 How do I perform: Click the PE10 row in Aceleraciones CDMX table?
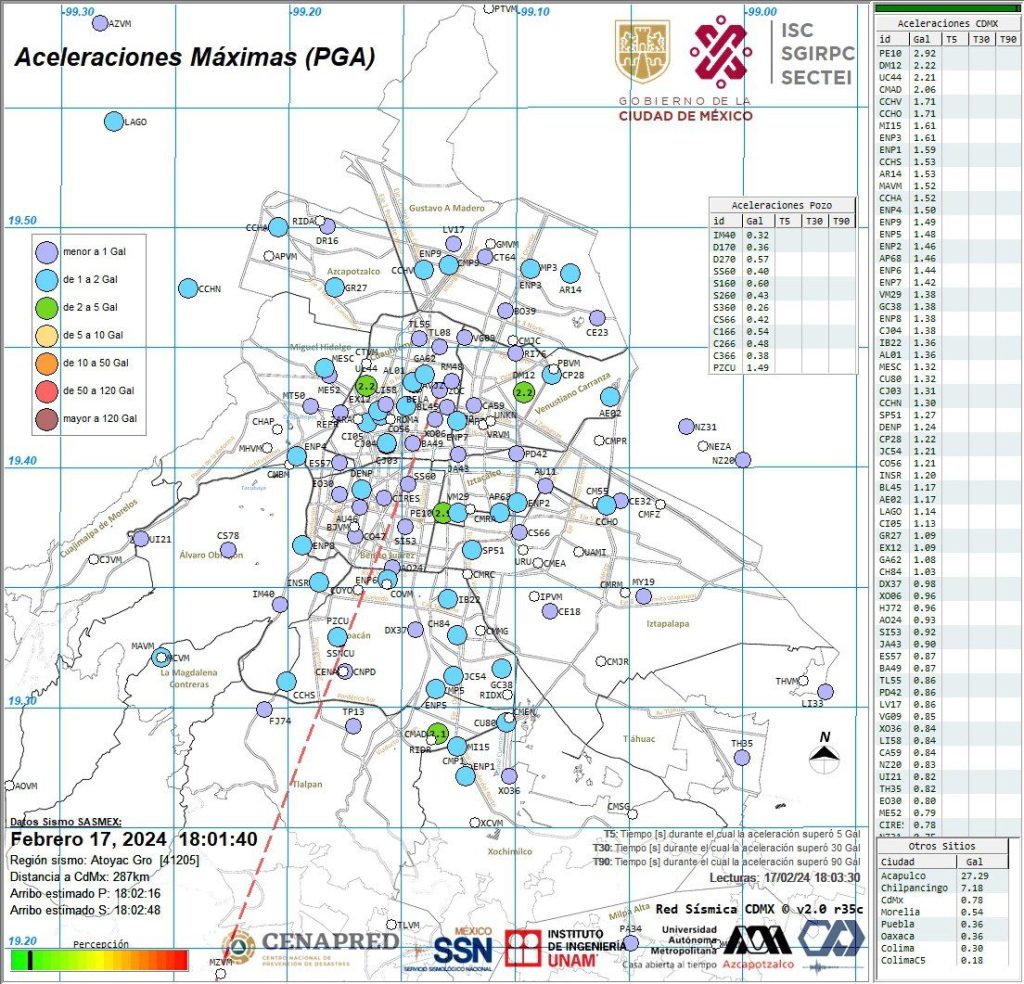[946, 54]
